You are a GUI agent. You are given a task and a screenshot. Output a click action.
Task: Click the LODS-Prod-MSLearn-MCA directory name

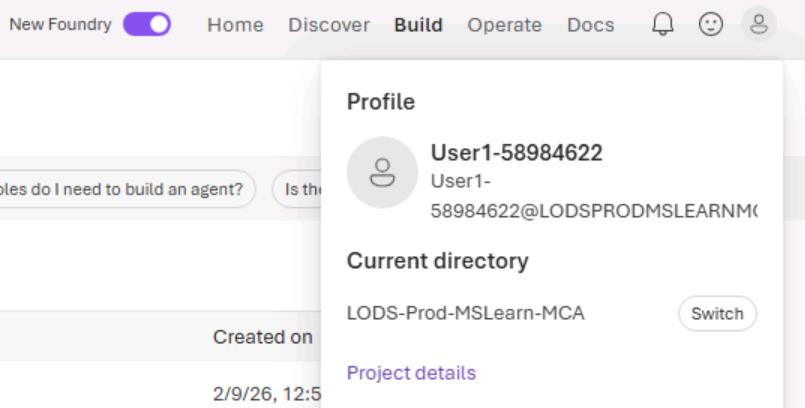(466, 313)
